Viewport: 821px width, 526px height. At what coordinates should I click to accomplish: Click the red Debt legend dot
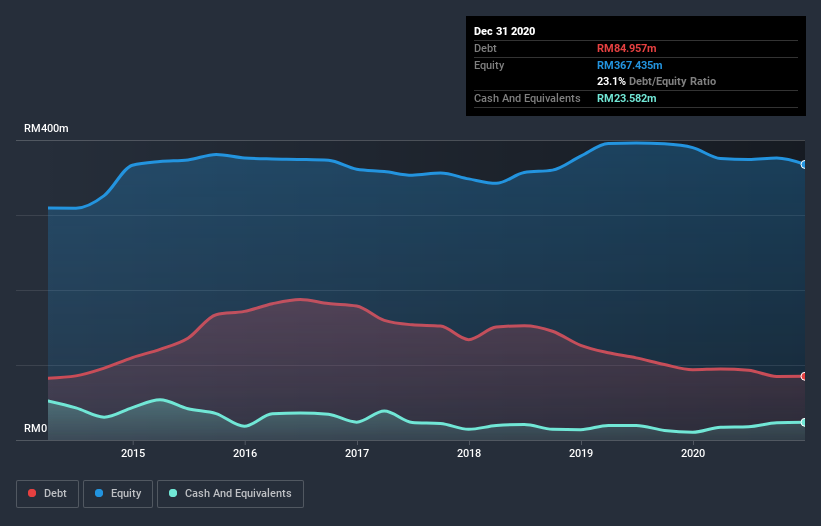click(32, 493)
